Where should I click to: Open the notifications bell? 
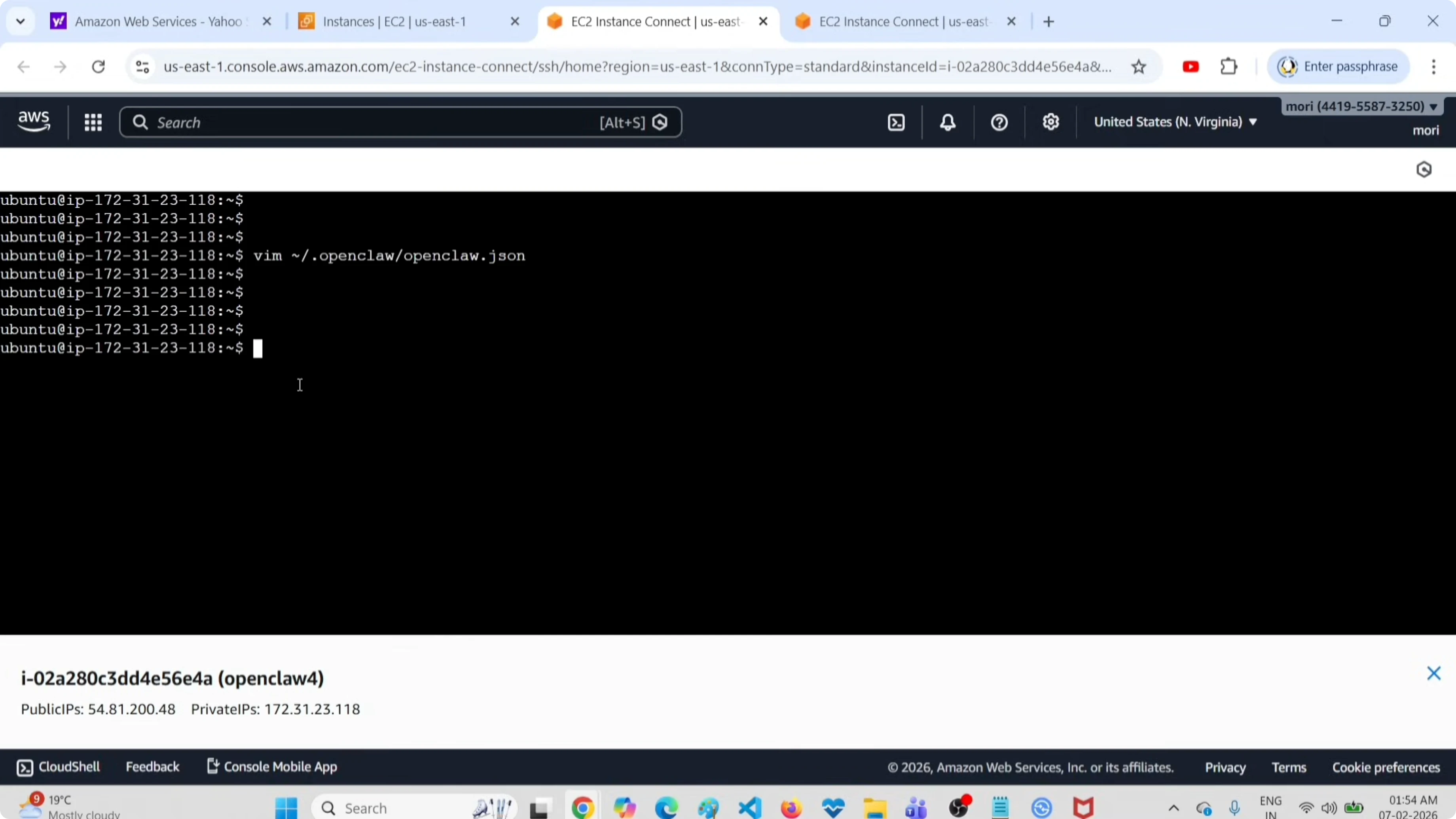pos(948,123)
